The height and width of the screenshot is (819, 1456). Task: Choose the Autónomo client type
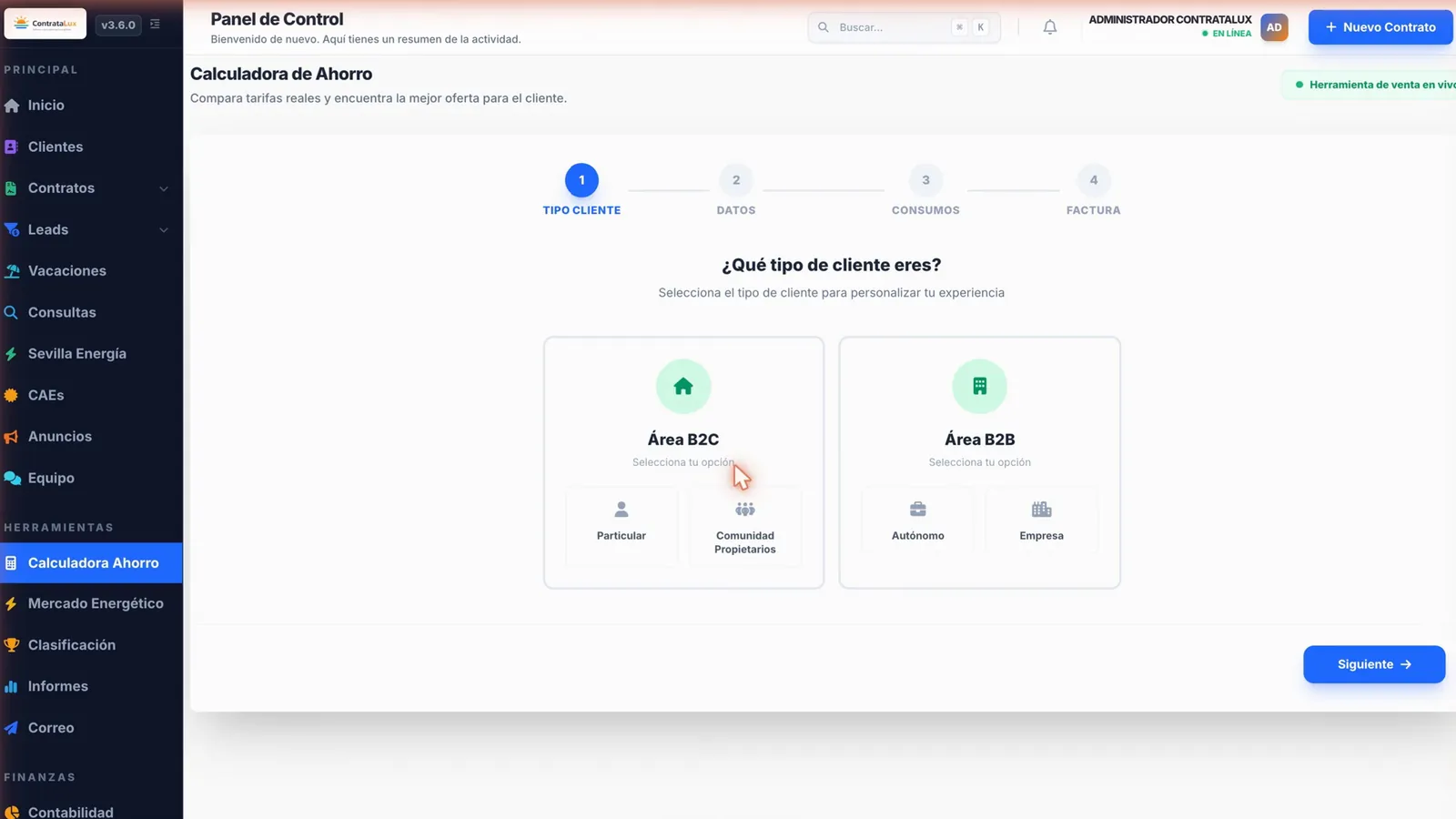coord(918,521)
